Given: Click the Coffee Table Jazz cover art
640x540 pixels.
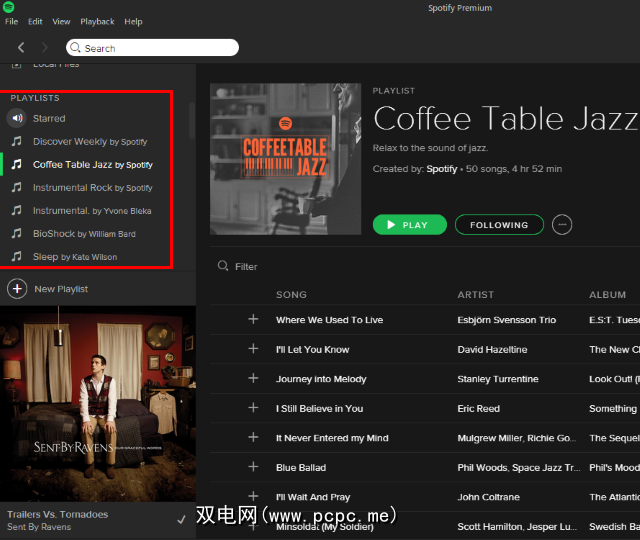Looking at the screenshot, I should pos(285,159).
